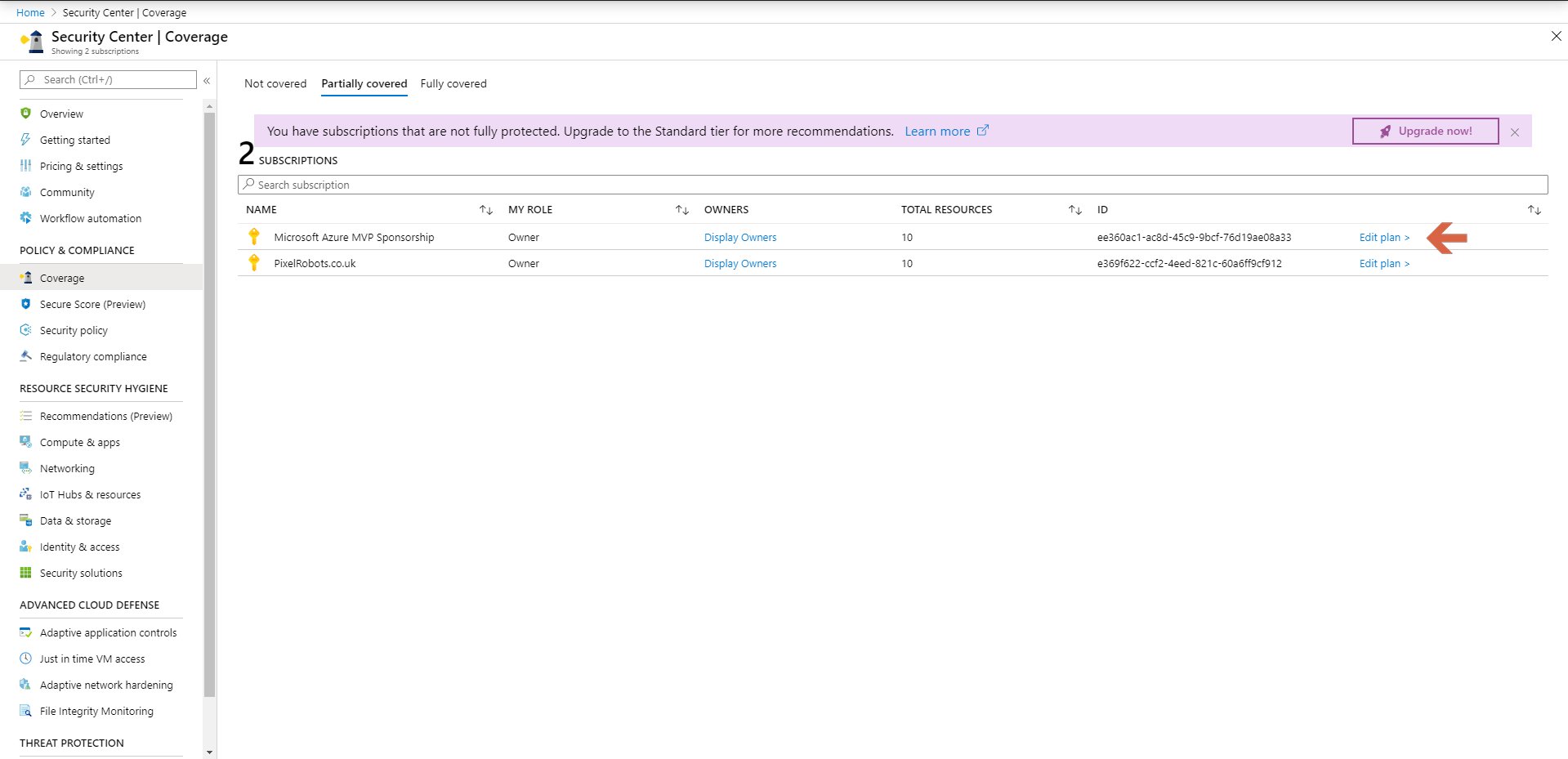Screen dimensions: 1568x759
Task: Click Identity & access icon
Action: (25, 547)
